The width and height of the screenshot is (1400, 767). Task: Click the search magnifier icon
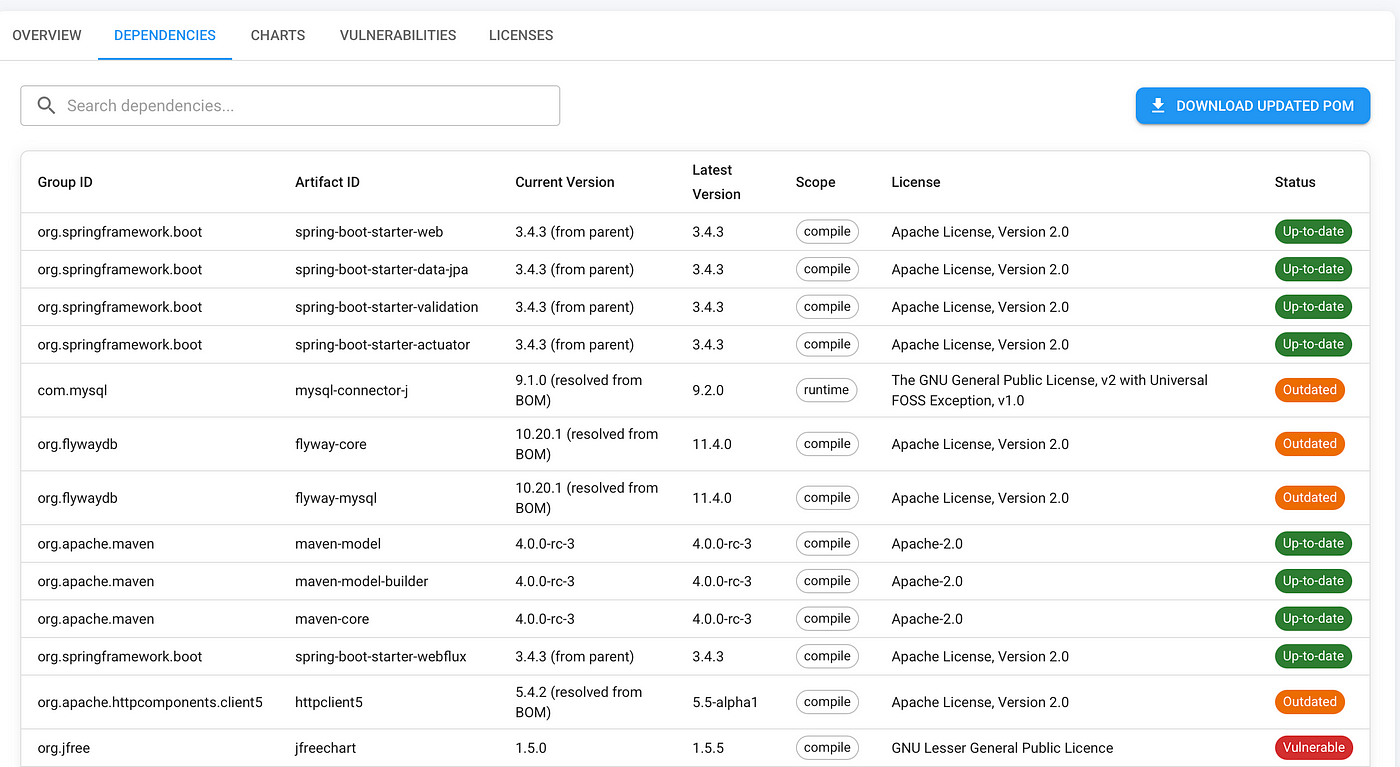tap(46, 106)
